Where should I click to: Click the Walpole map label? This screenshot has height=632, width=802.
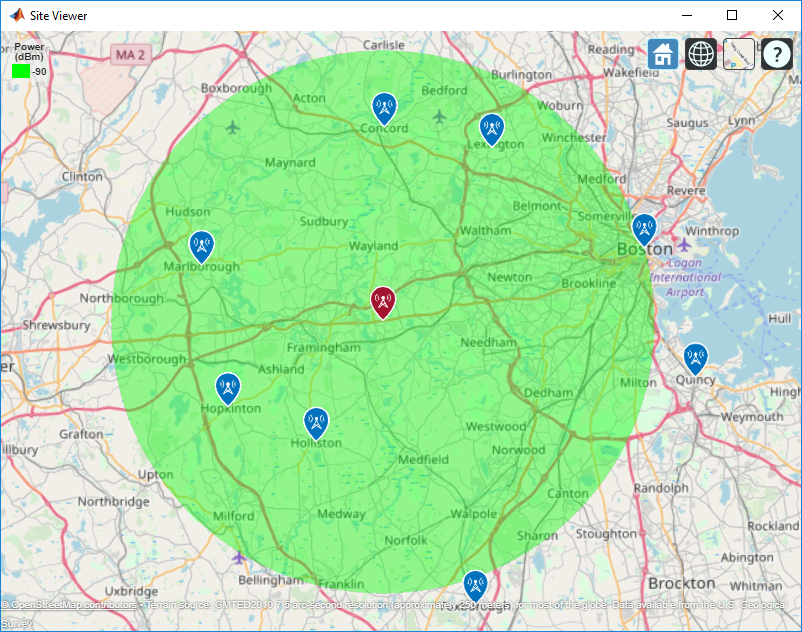[474, 514]
